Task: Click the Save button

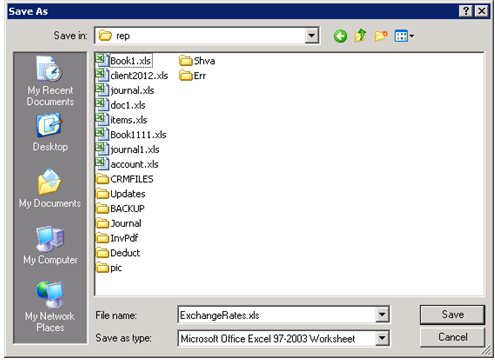Action: 452,314
